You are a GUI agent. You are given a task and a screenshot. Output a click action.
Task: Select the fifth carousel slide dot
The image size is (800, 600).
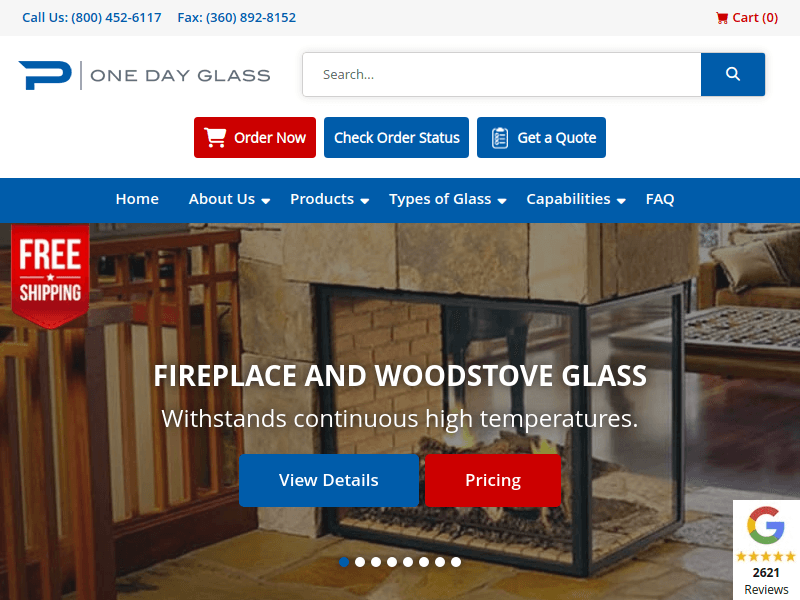click(408, 562)
